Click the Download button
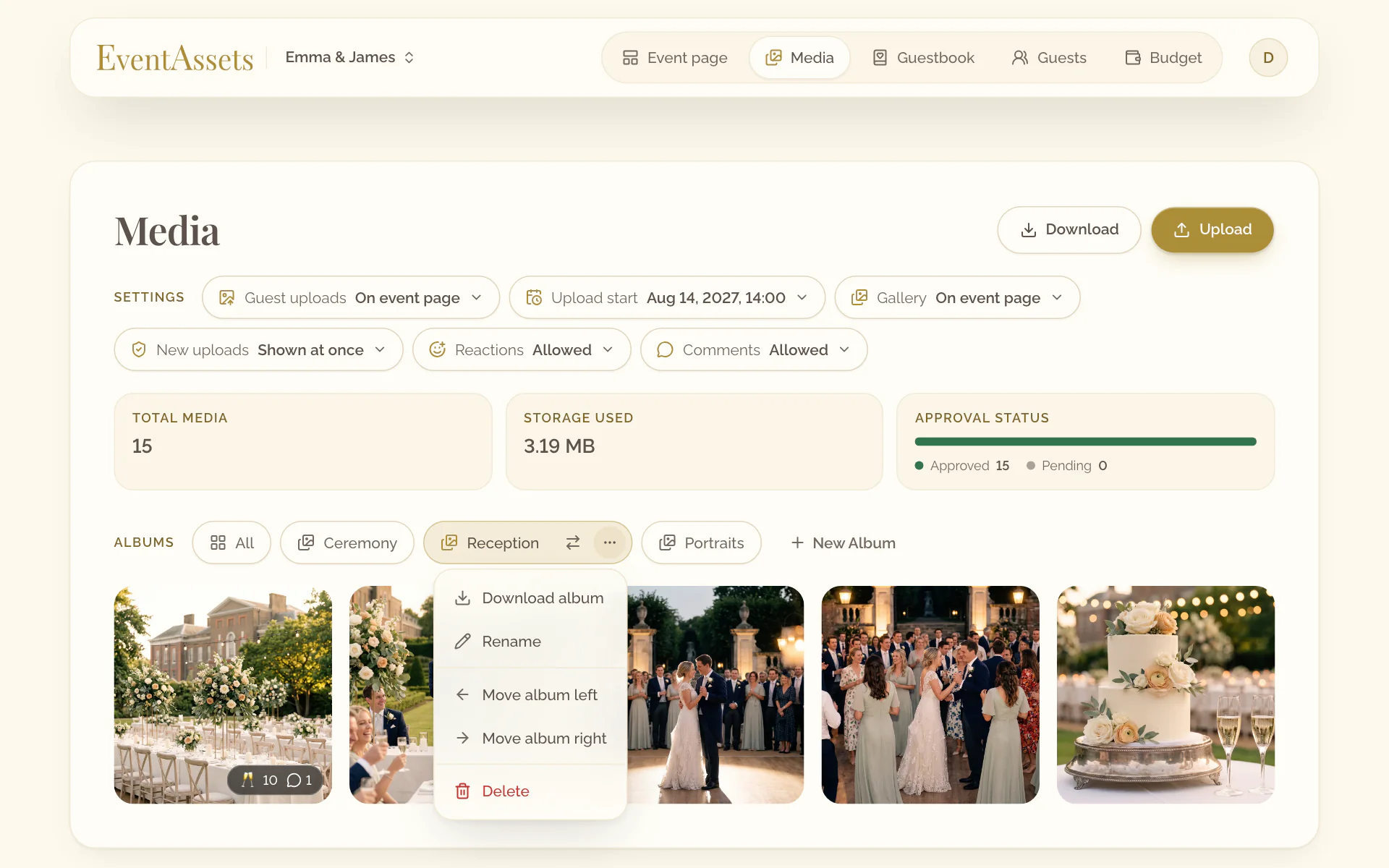This screenshot has width=1389, height=868. point(1069,229)
